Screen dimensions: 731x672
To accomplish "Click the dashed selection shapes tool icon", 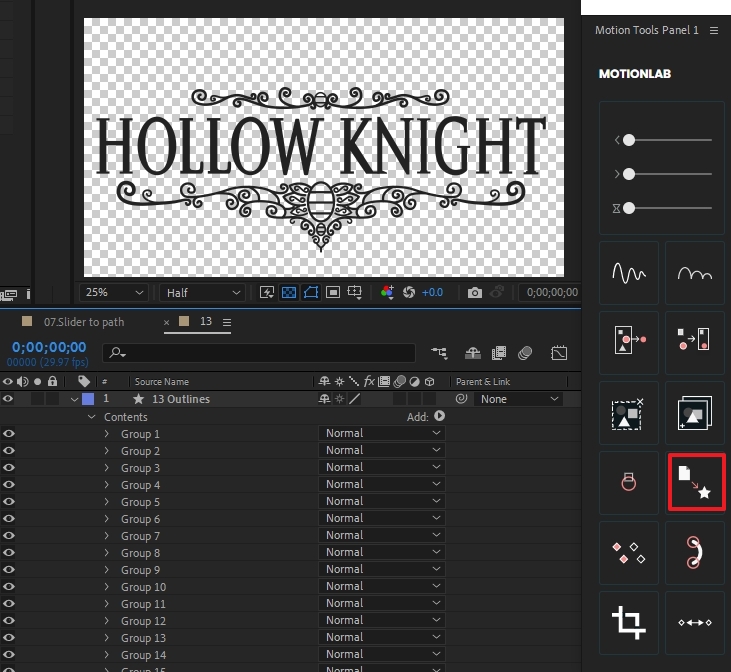I will coord(628,413).
